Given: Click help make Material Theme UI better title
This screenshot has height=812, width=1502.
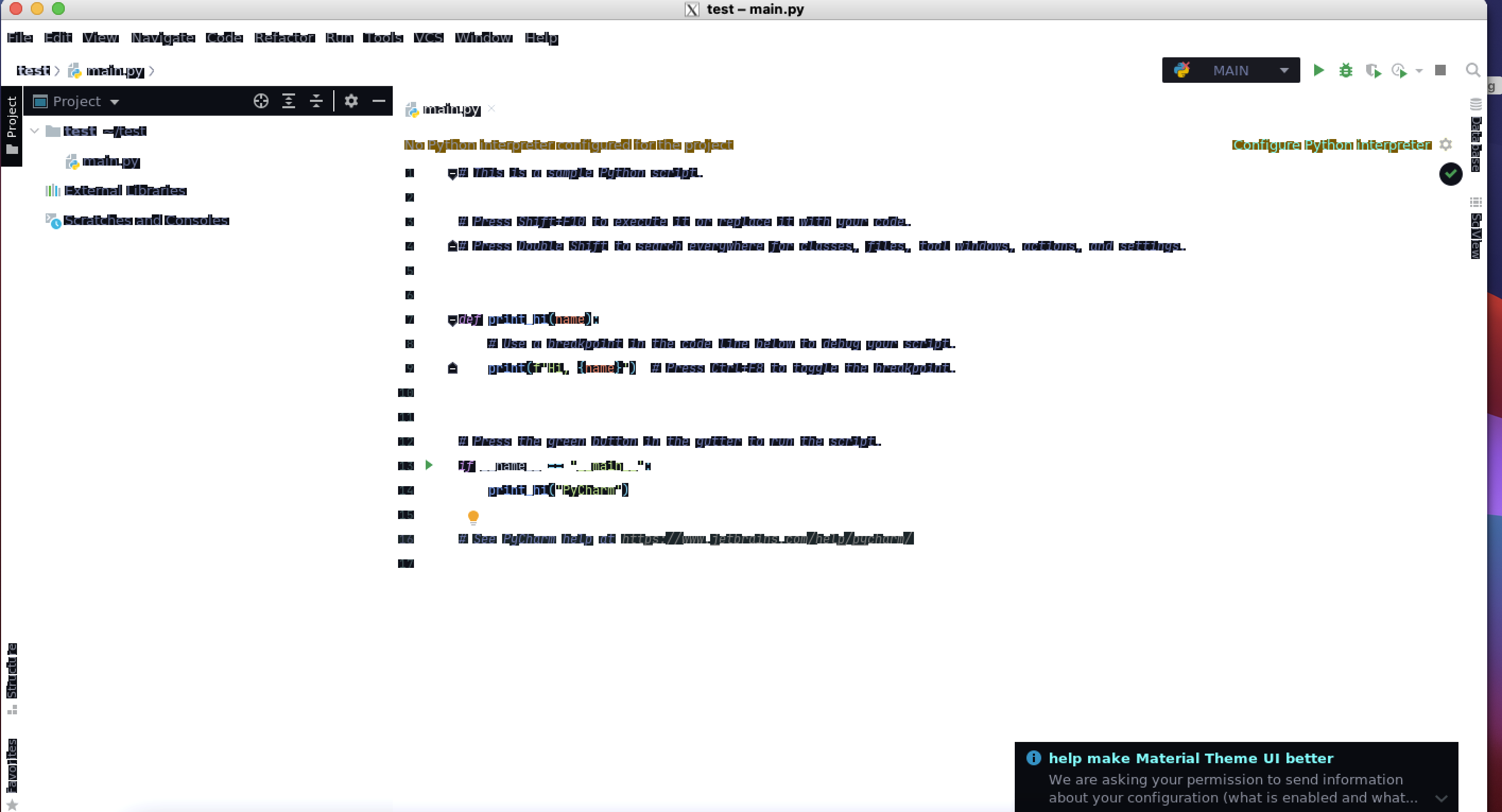Looking at the screenshot, I should 1190,758.
